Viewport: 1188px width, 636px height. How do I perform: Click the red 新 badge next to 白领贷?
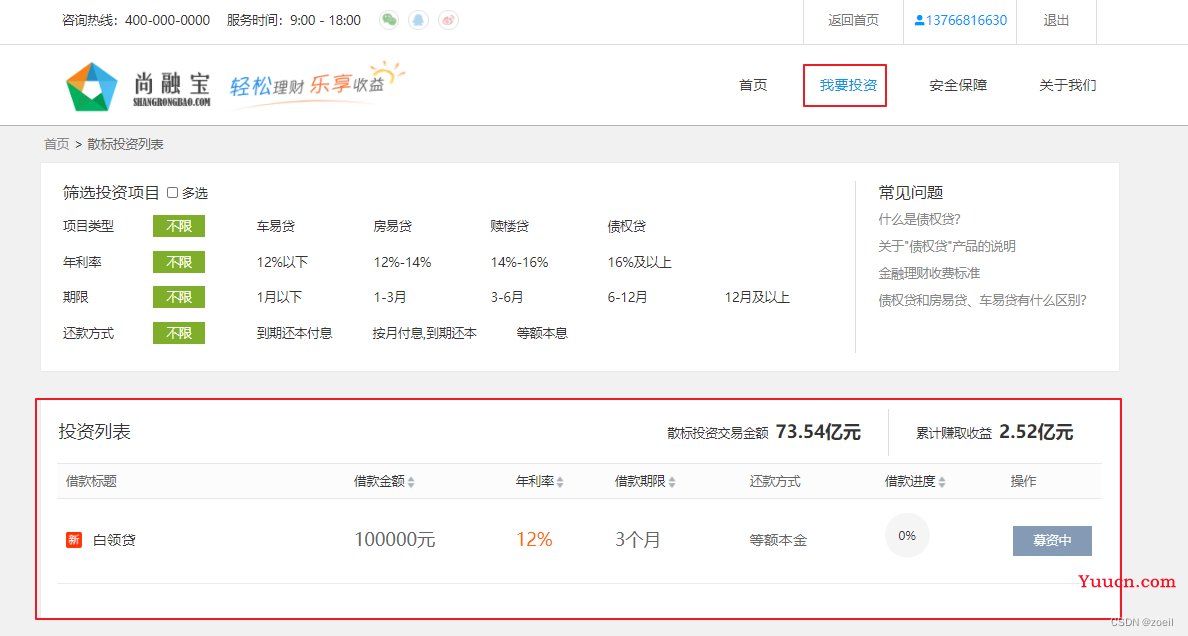73,540
